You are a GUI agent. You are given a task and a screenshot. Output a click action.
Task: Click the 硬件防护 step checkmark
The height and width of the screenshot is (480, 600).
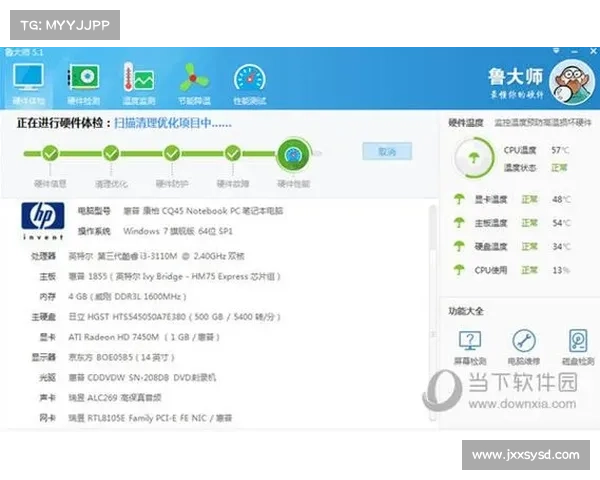pyautogui.click(x=172, y=153)
